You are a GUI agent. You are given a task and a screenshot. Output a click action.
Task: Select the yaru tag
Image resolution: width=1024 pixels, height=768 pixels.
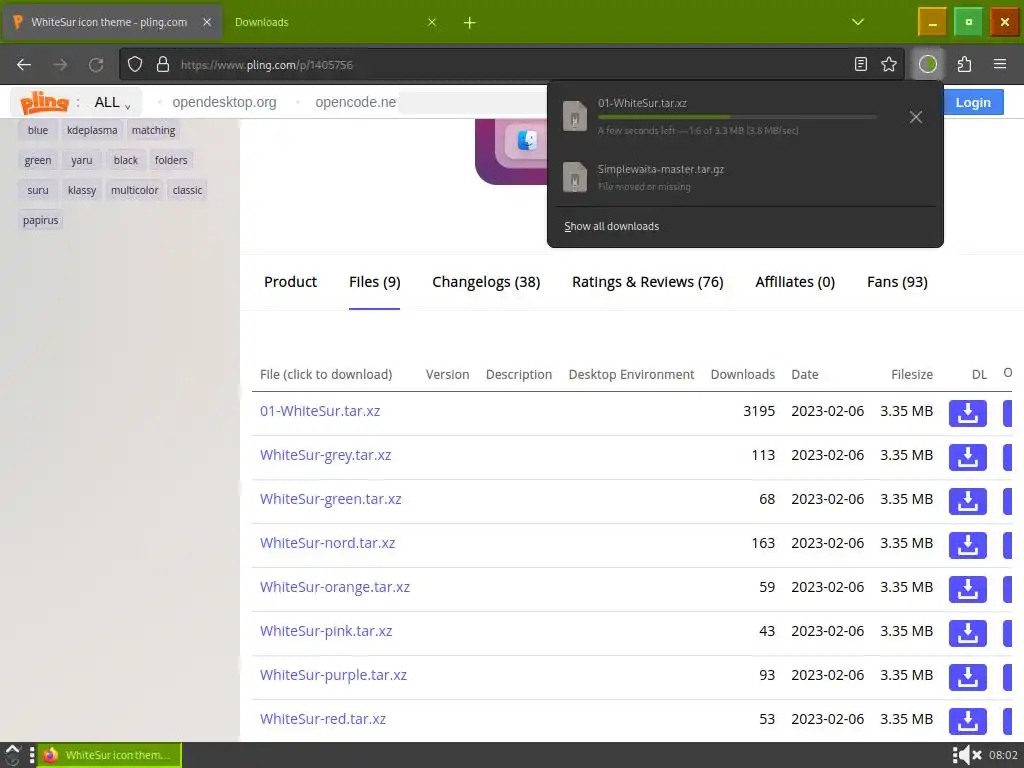(82, 160)
